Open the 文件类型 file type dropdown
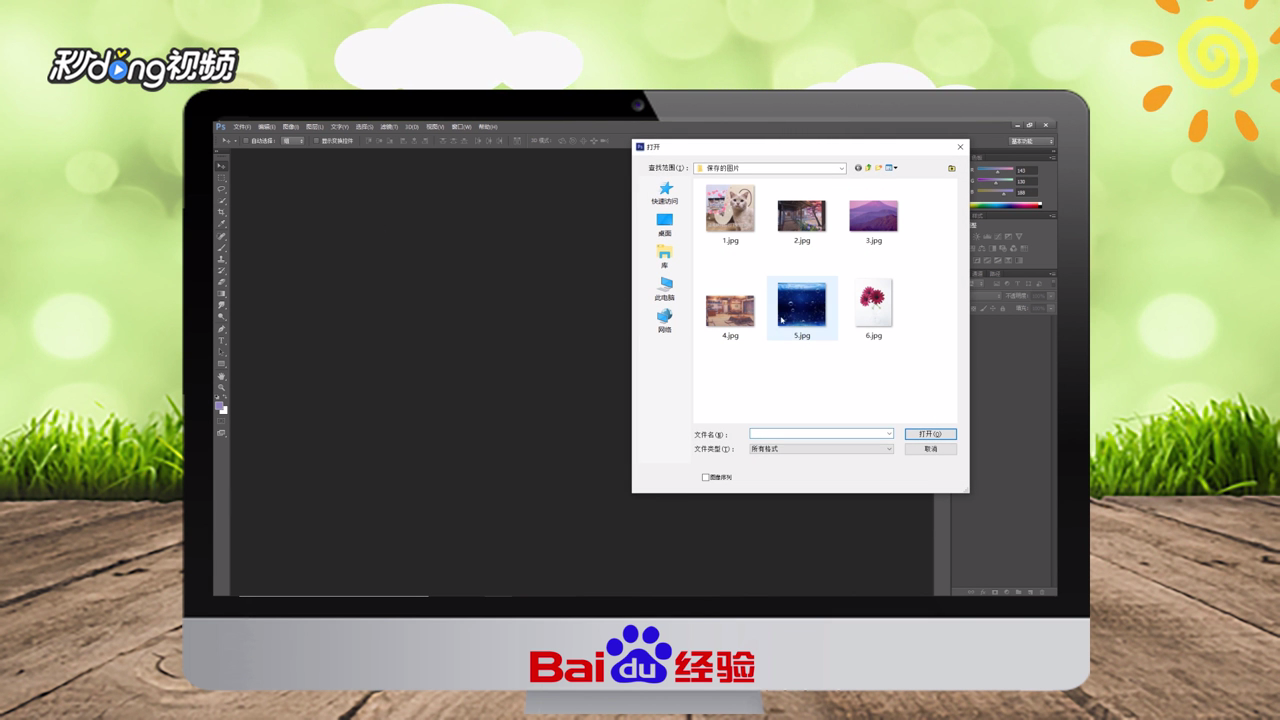1280x720 pixels. [x=820, y=449]
